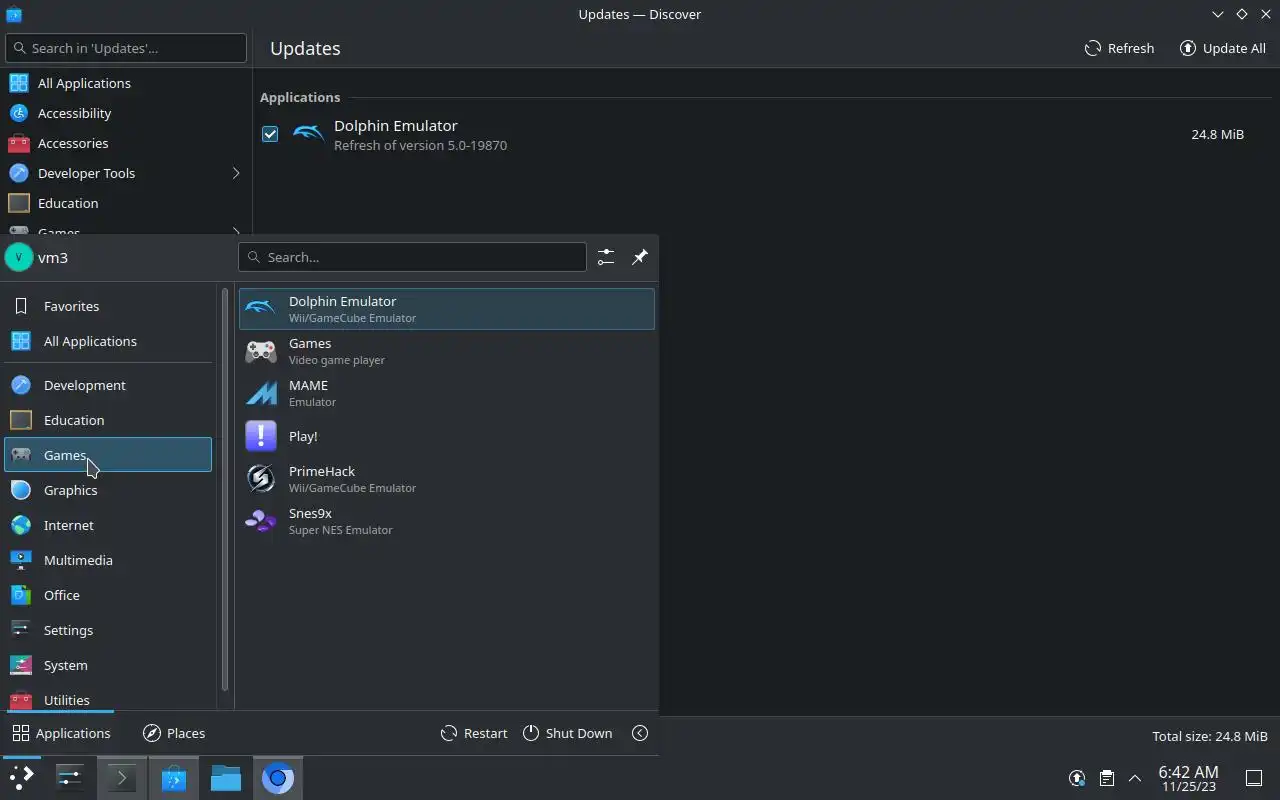This screenshot has width=1280, height=800.
Task: Click Update All in Discover
Action: coord(1223,48)
